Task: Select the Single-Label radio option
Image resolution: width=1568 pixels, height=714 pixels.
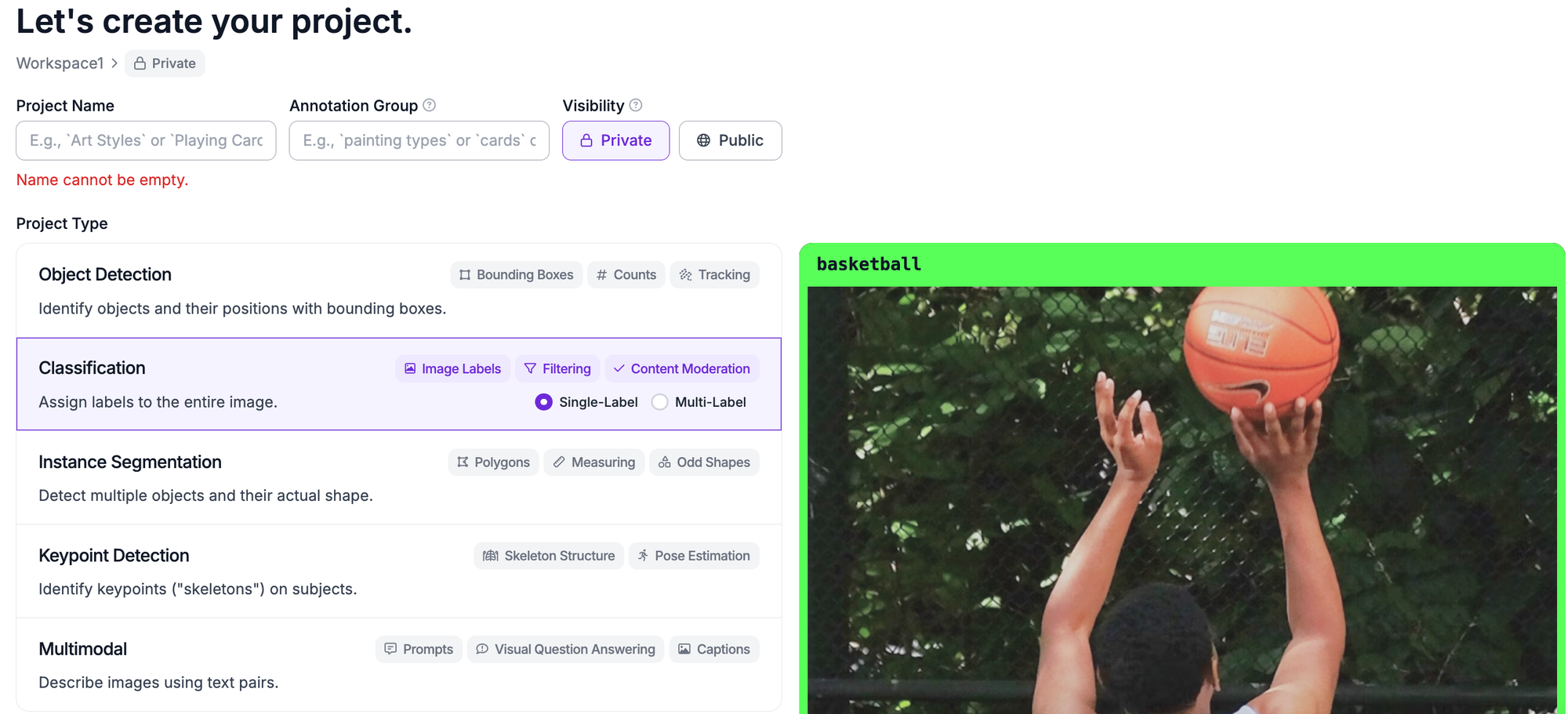Action: coord(543,402)
